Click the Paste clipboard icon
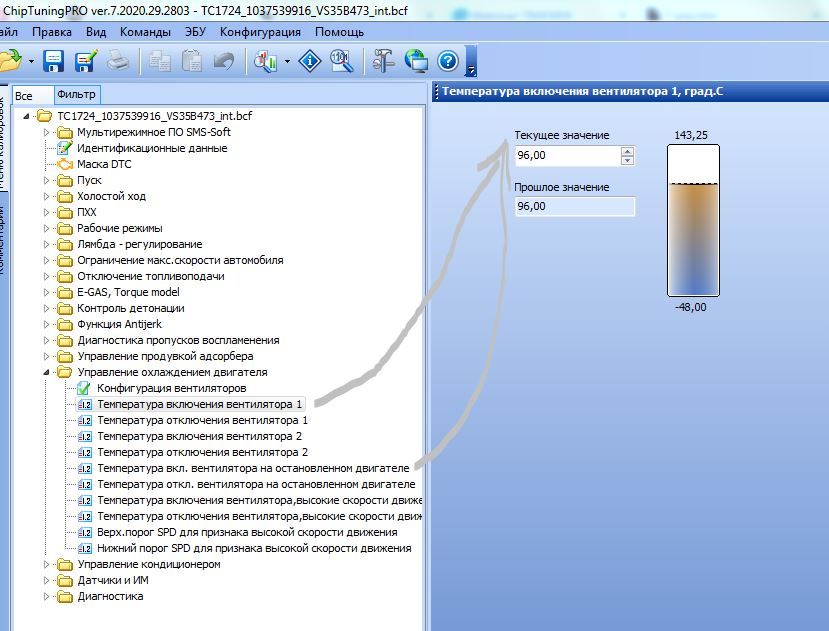The image size is (829, 631). tap(191, 61)
